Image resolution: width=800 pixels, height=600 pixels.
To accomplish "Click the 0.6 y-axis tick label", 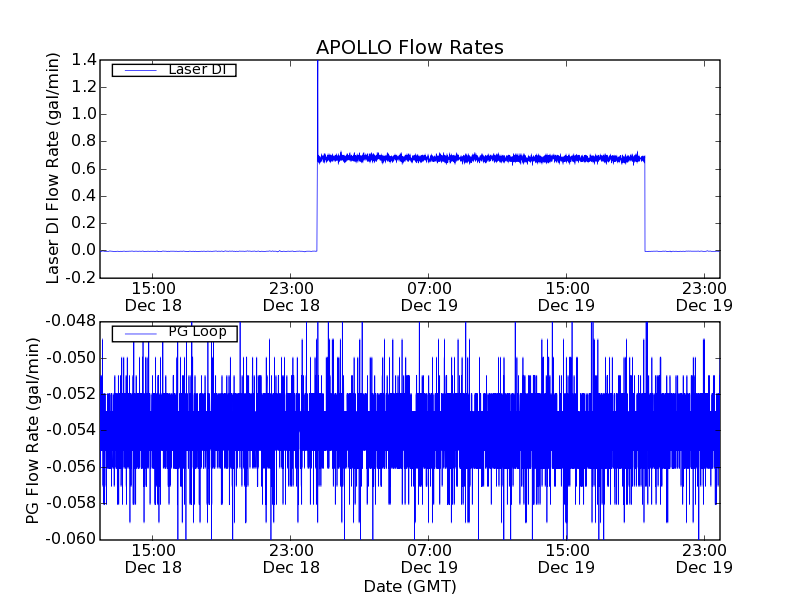I will [84, 169].
